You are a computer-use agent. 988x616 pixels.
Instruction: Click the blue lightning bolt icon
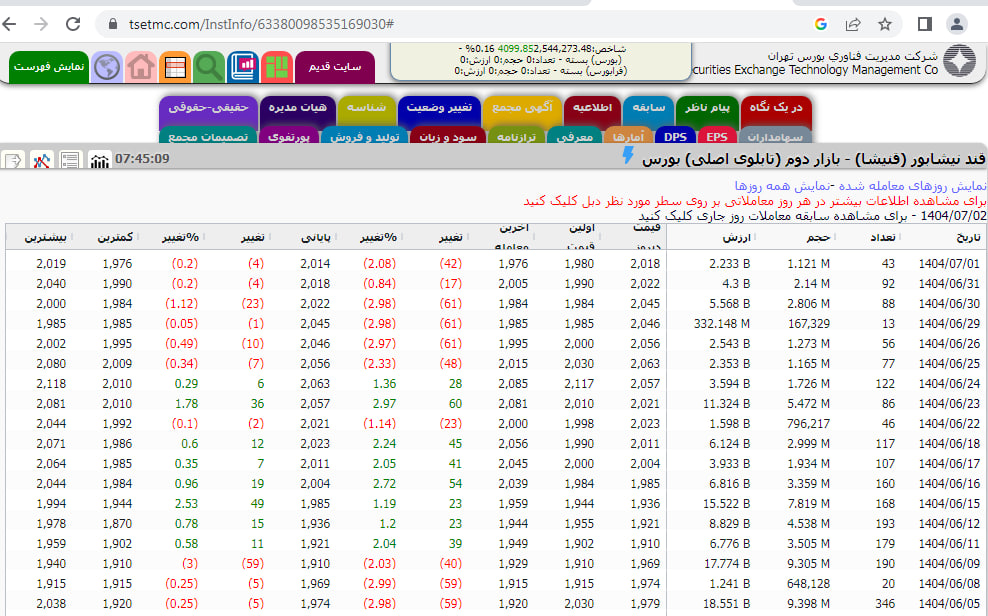[x=628, y=156]
